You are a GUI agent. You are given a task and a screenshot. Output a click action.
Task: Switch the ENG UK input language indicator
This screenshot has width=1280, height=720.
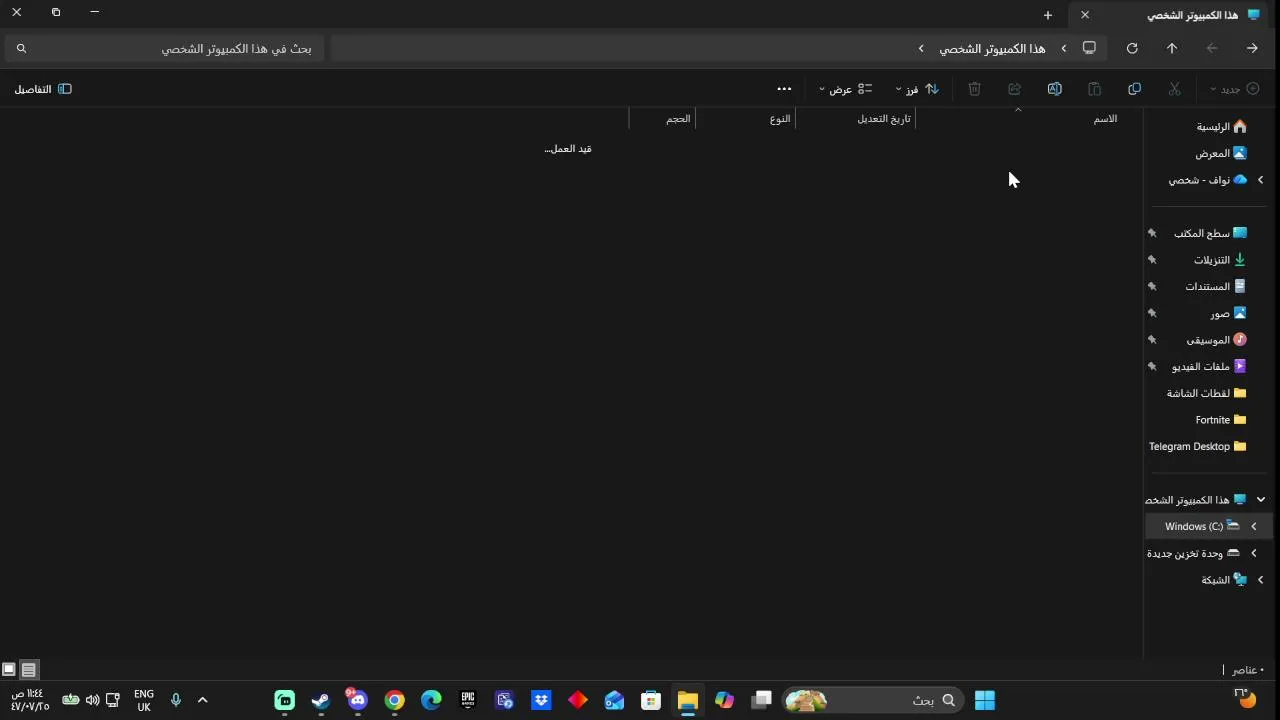(144, 700)
